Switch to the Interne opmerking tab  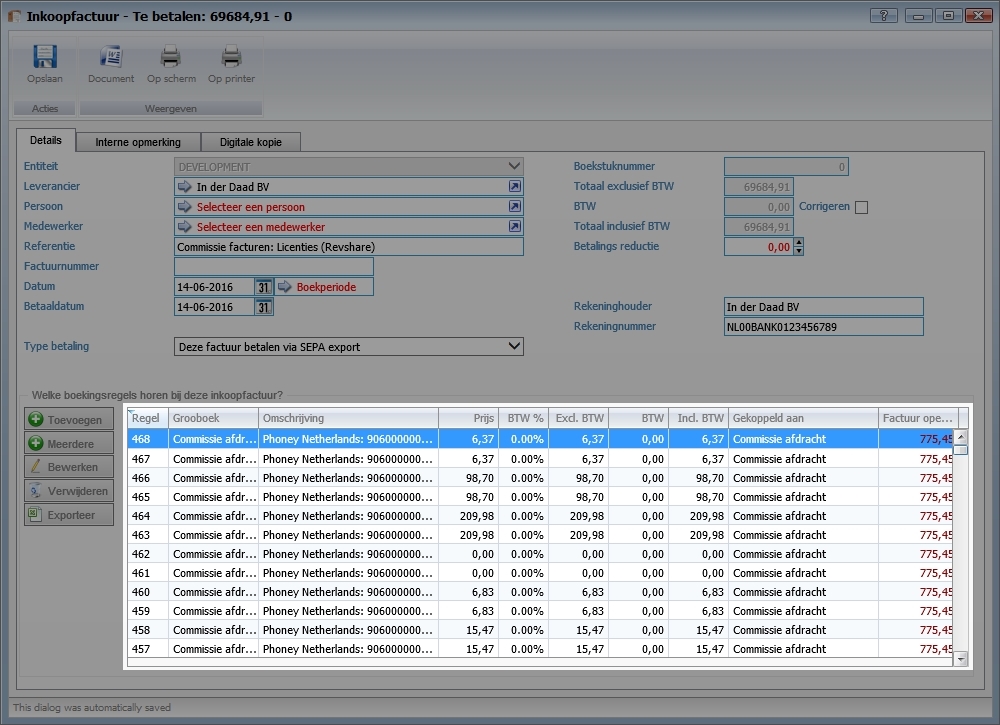click(x=138, y=142)
